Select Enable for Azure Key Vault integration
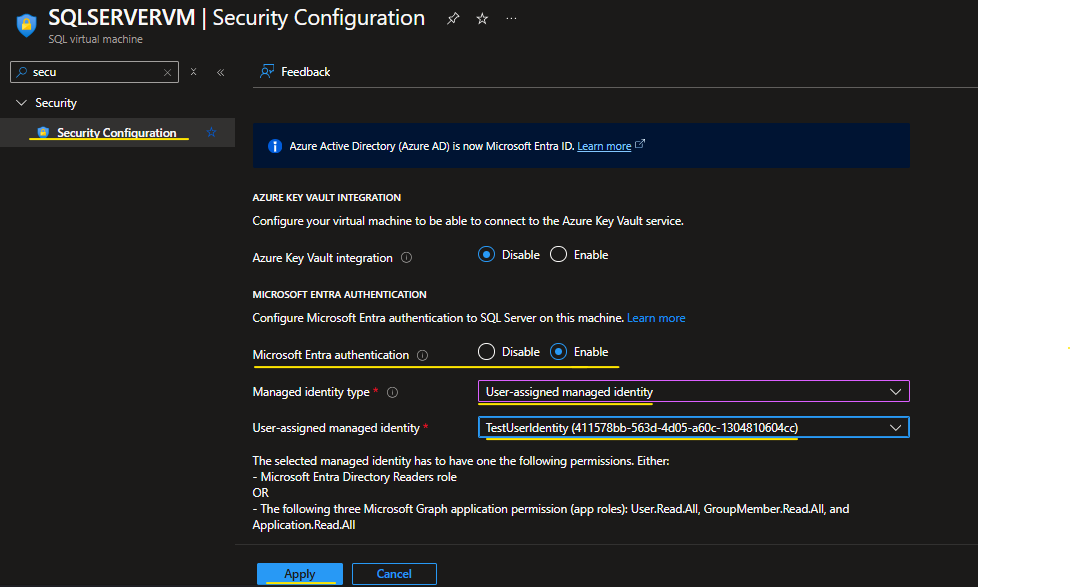Image resolution: width=1070 pixels, height=587 pixels. pos(559,255)
